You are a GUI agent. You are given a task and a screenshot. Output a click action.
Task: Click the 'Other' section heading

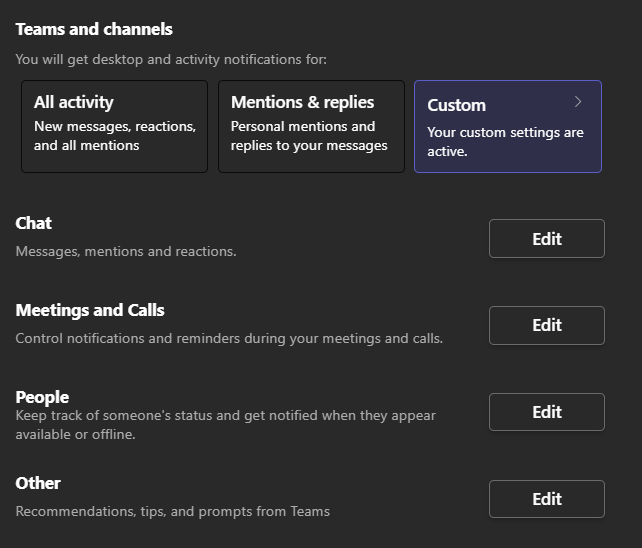click(x=38, y=483)
